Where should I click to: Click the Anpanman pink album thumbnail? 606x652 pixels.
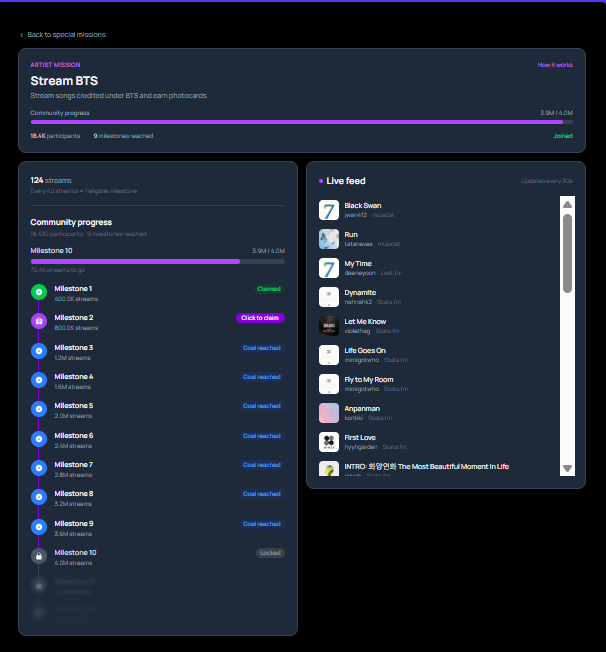[329, 412]
